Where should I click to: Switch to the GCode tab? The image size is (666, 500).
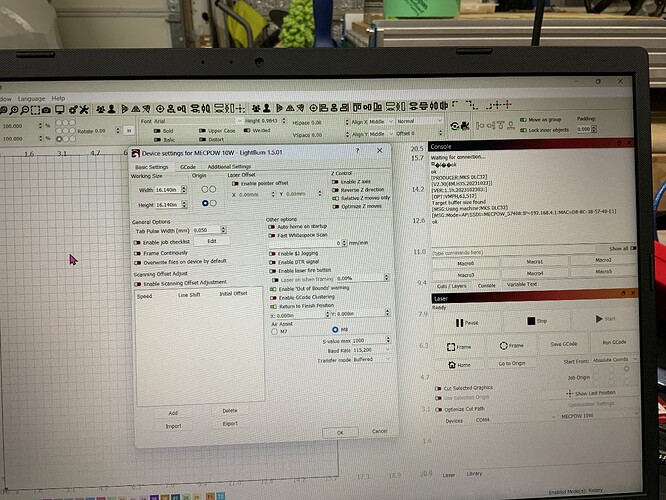pos(188,167)
